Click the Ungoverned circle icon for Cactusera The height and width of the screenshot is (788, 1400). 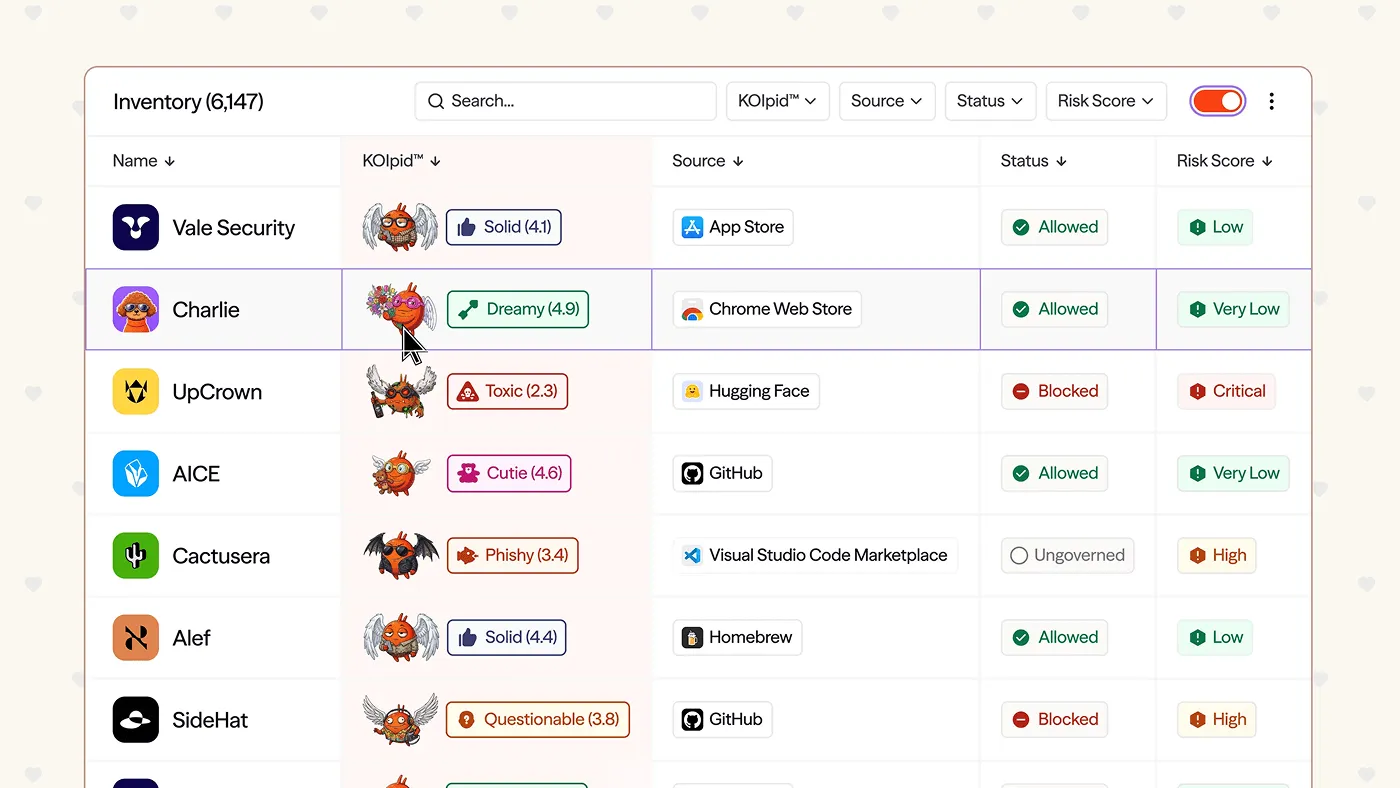(x=1019, y=555)
